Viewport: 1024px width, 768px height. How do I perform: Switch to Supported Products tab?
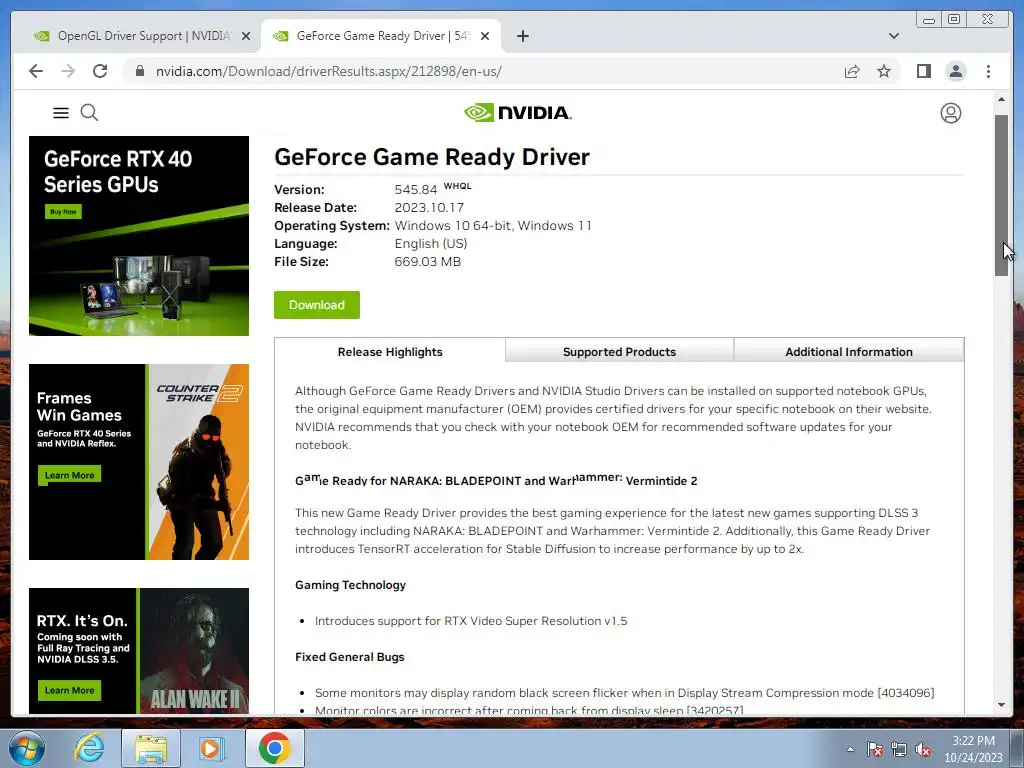click(x=619, y=351)
